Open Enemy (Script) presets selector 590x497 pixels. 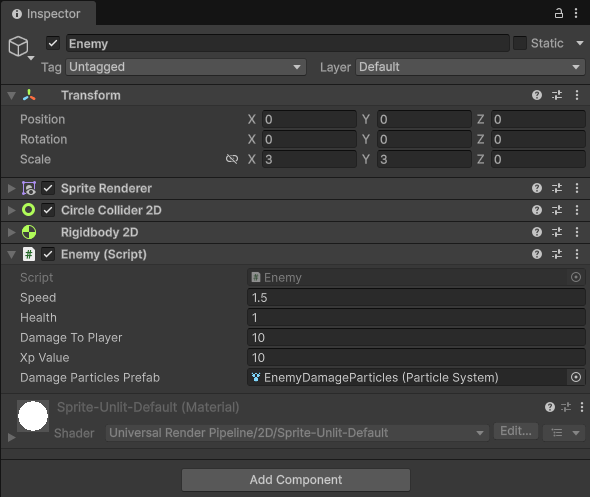(557, 254)
